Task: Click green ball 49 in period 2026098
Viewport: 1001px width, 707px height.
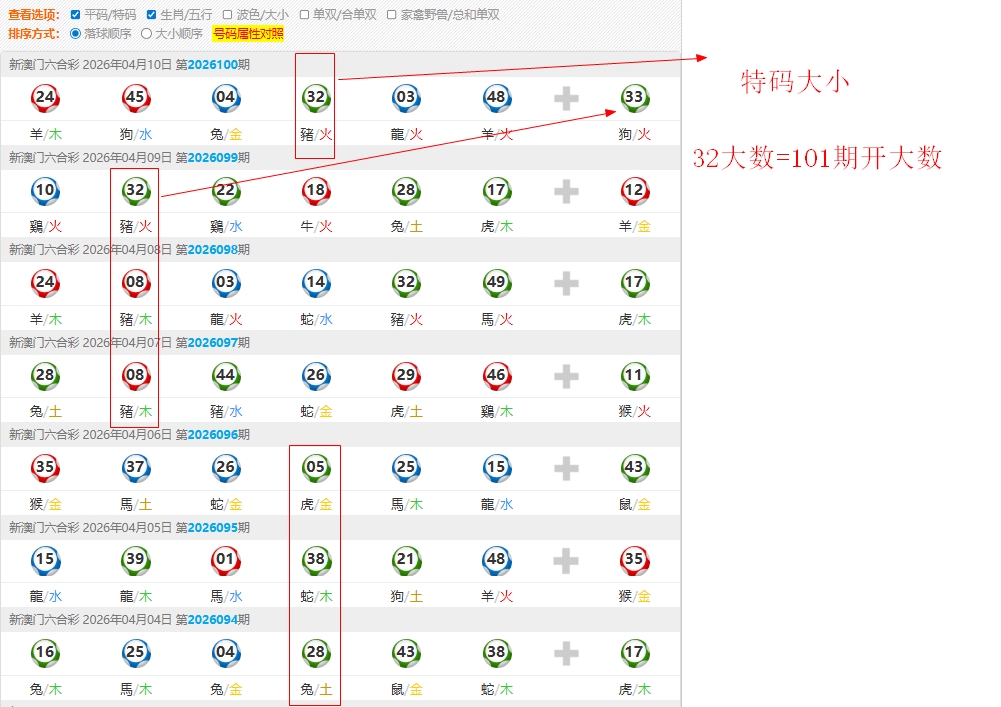Action: [x=496, y=282]
